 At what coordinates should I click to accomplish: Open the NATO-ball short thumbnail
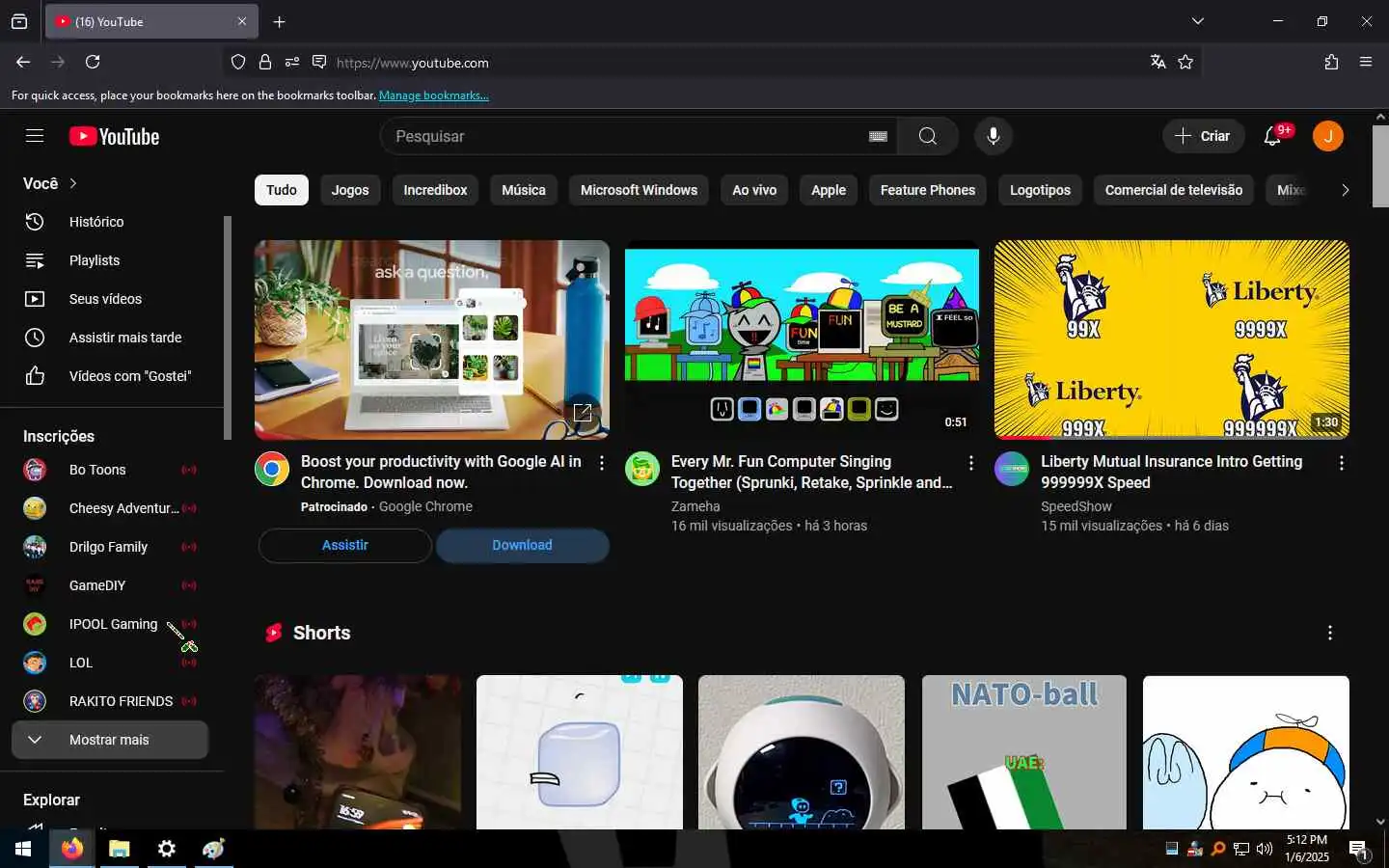point(1023,752)
